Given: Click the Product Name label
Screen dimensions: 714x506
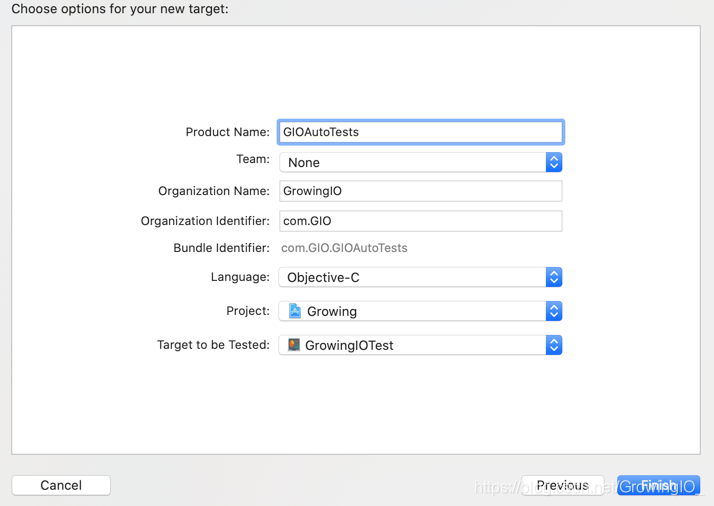Looking at the screenshot, I should (228, 132).
